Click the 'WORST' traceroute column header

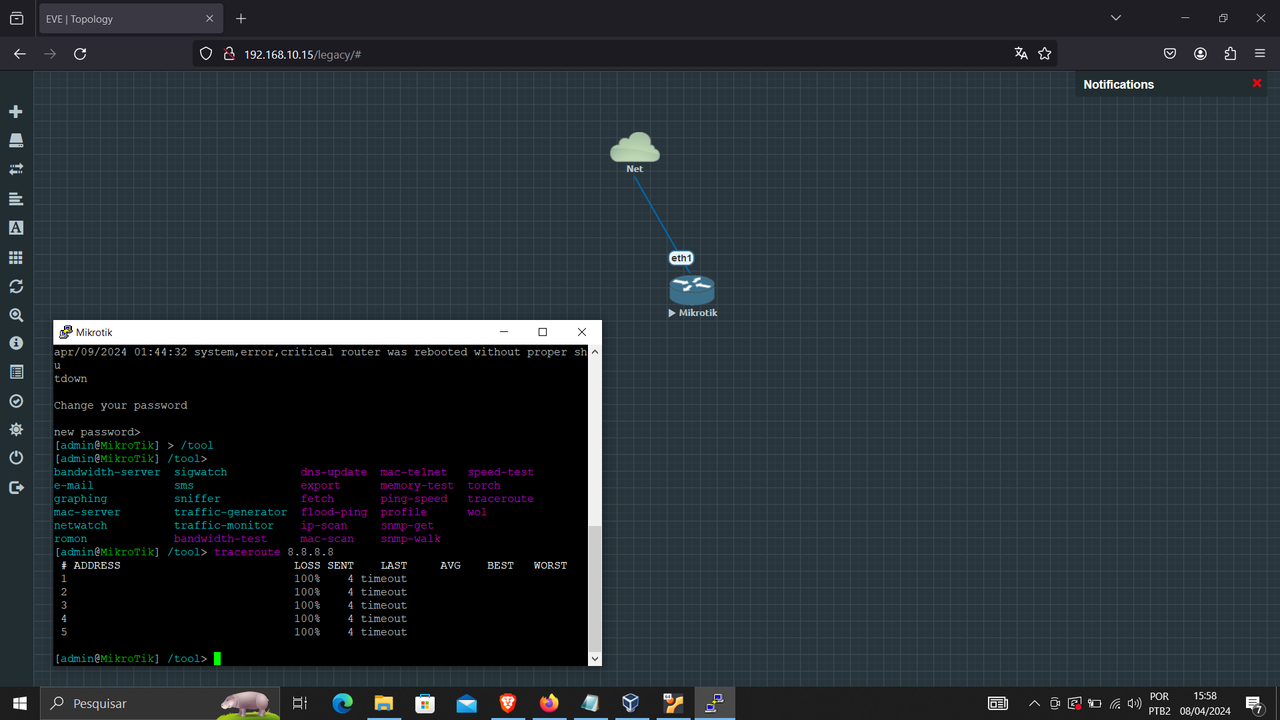click(550, 565)
